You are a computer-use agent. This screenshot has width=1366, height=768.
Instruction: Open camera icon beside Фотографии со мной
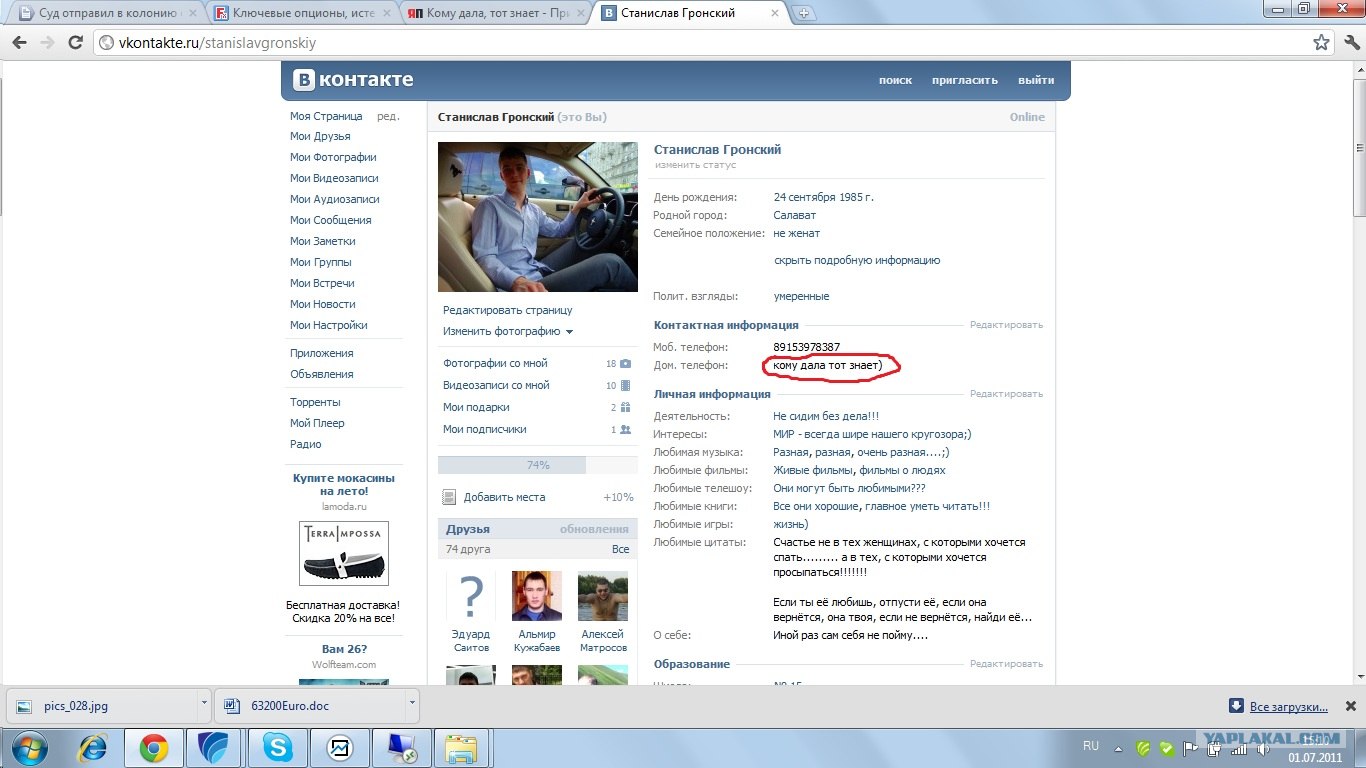626,364
